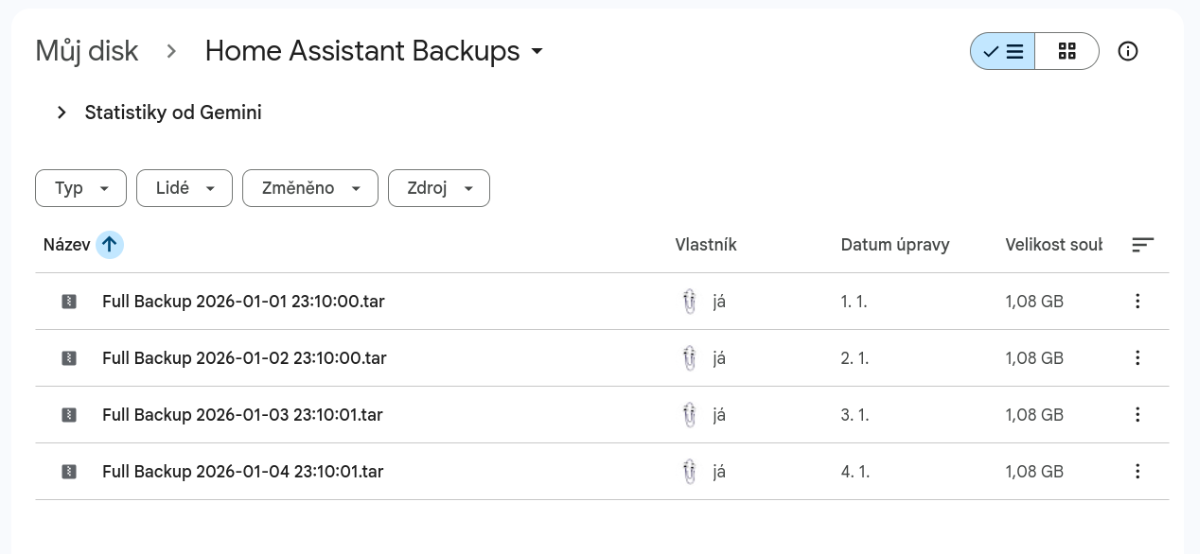Click owner label já on 2026-01-01 row
Image resolution: width=1200 pixels, height=554 pixels.
click(719, 302)
